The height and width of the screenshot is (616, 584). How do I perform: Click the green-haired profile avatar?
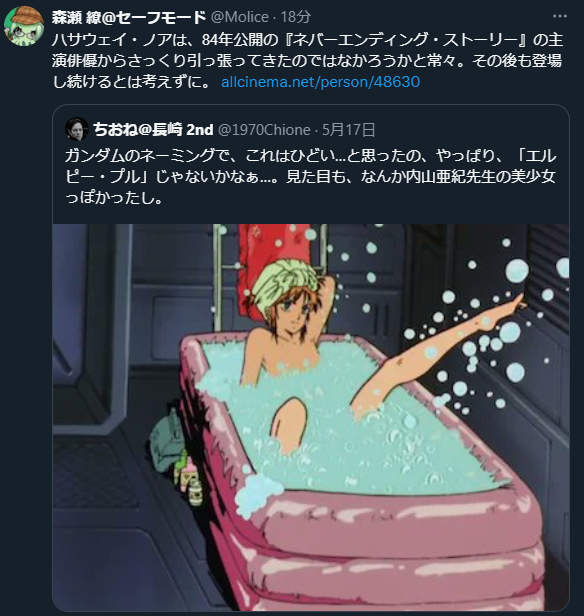click(24, 26)
